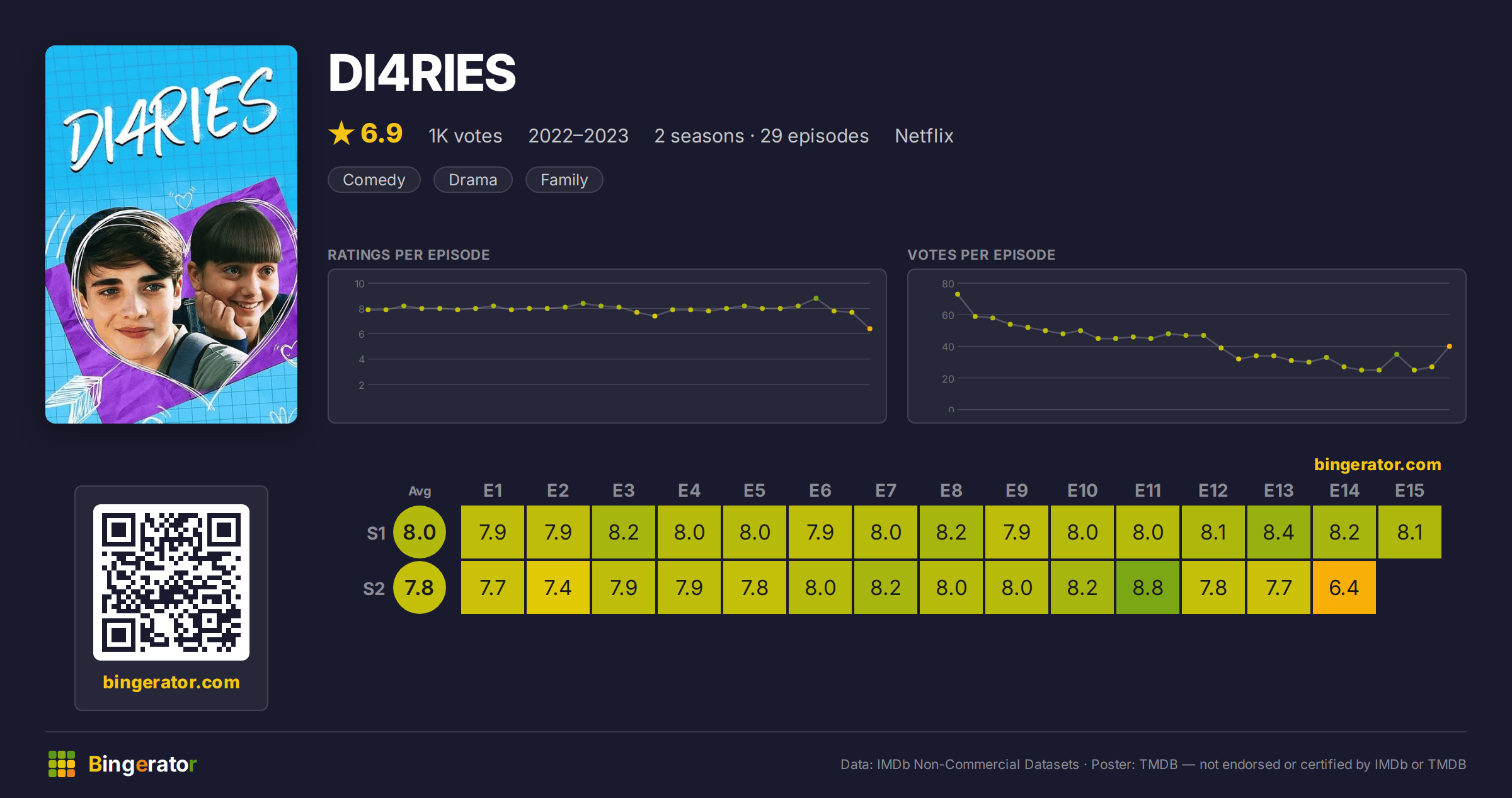Open bingerator.com link above episode grid

1377,465
